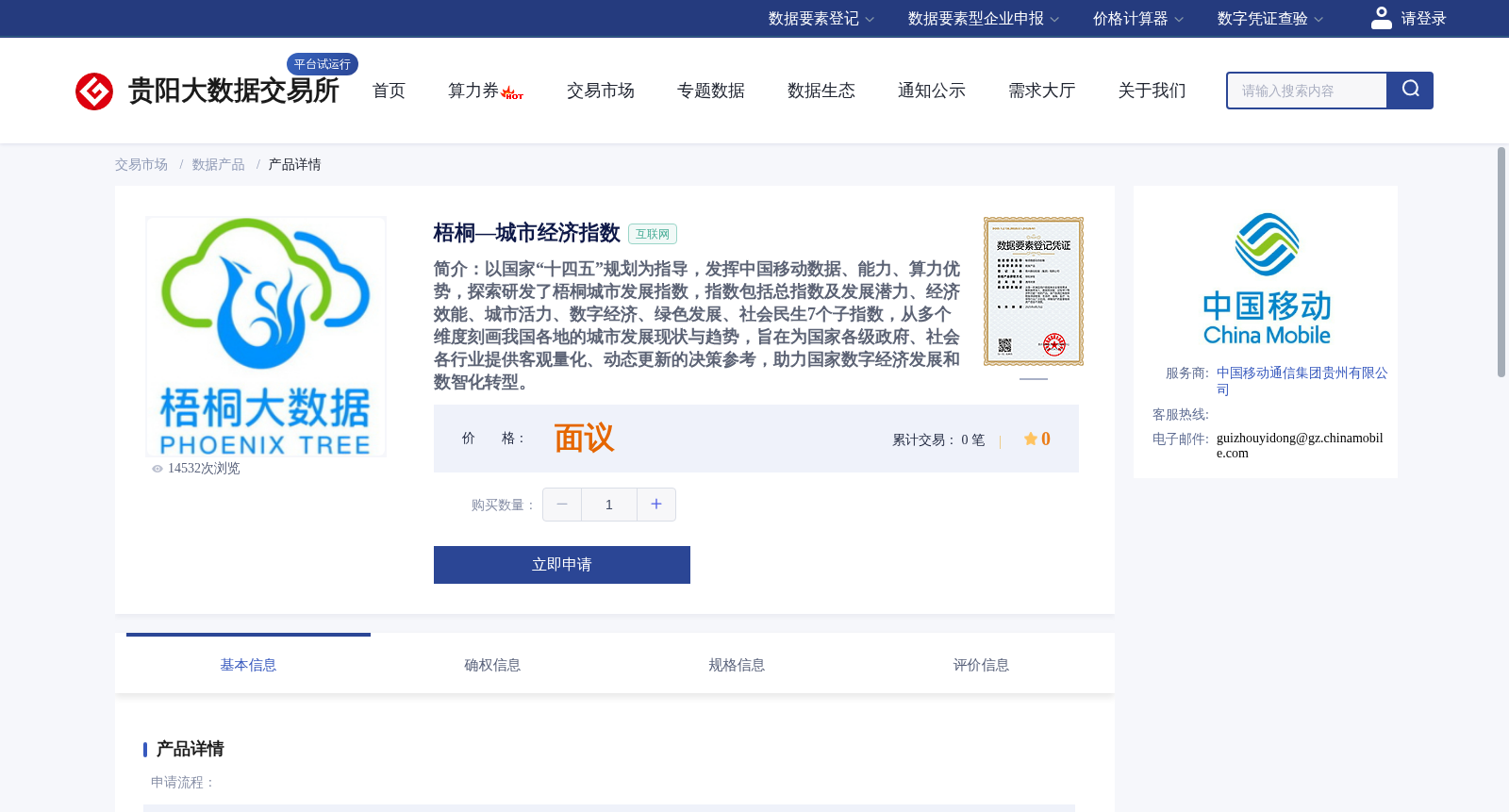
Task: Open the 关于我们 page
Action: tap(1152, 91)
